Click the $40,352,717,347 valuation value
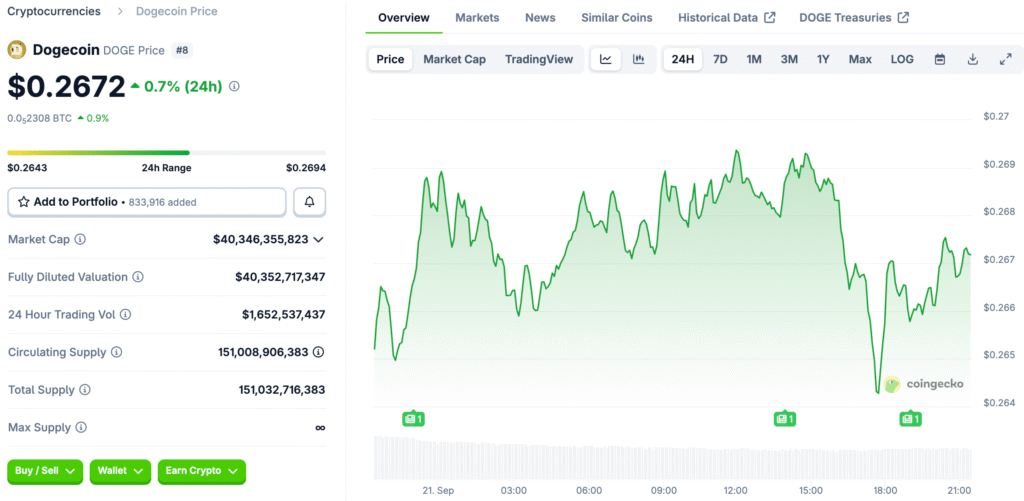The image size is (1024, 501). [280, 277]
